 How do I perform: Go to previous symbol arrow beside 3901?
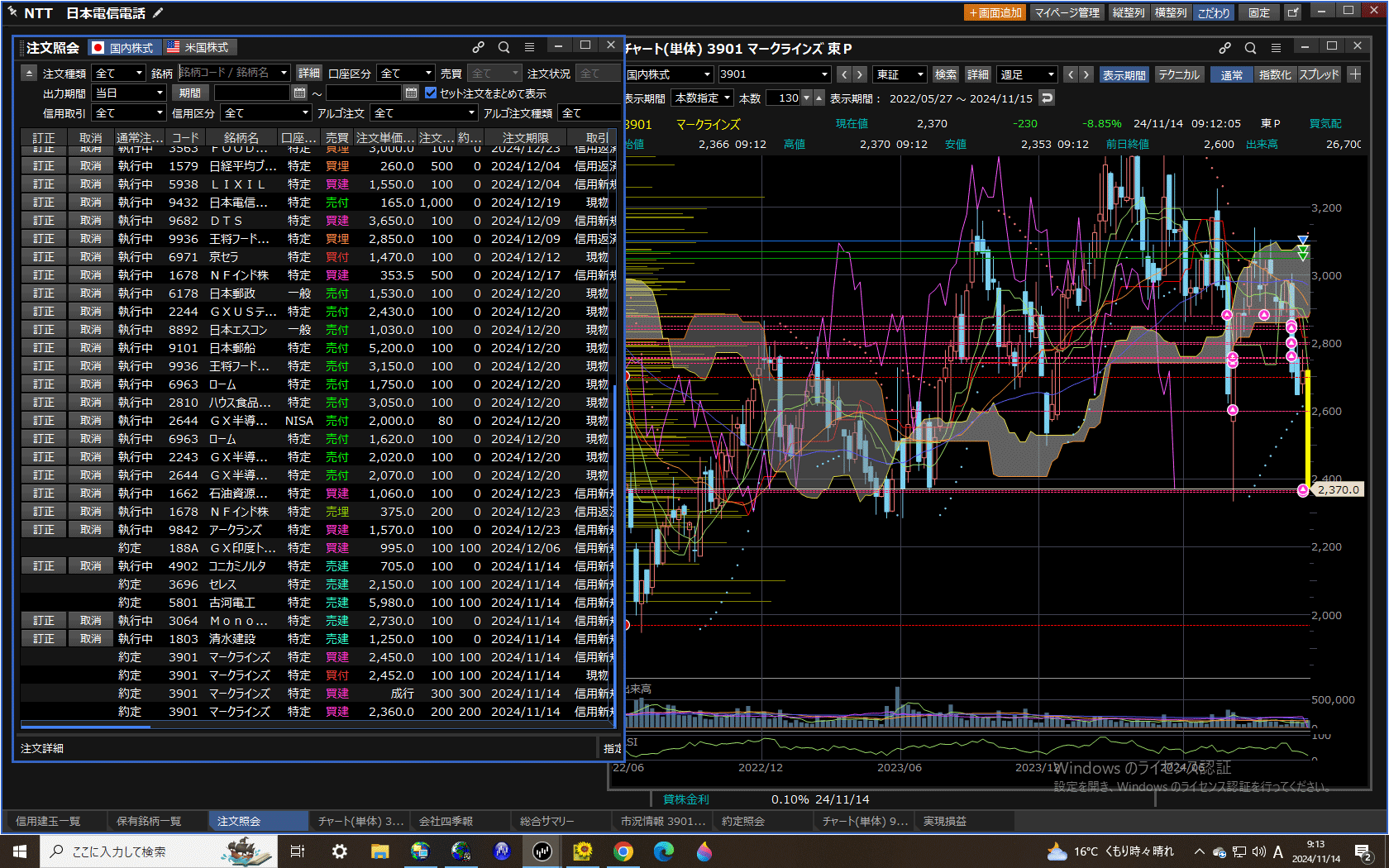pos(844,74)
